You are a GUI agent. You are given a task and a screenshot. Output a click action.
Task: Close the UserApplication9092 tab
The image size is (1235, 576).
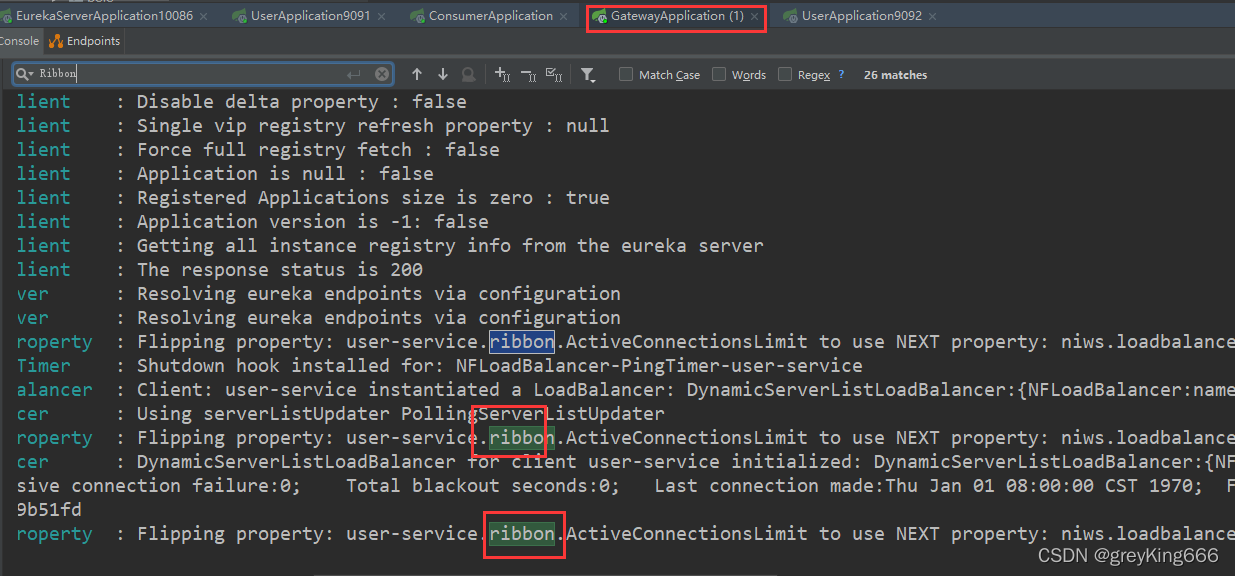click(x=932, y=17)
